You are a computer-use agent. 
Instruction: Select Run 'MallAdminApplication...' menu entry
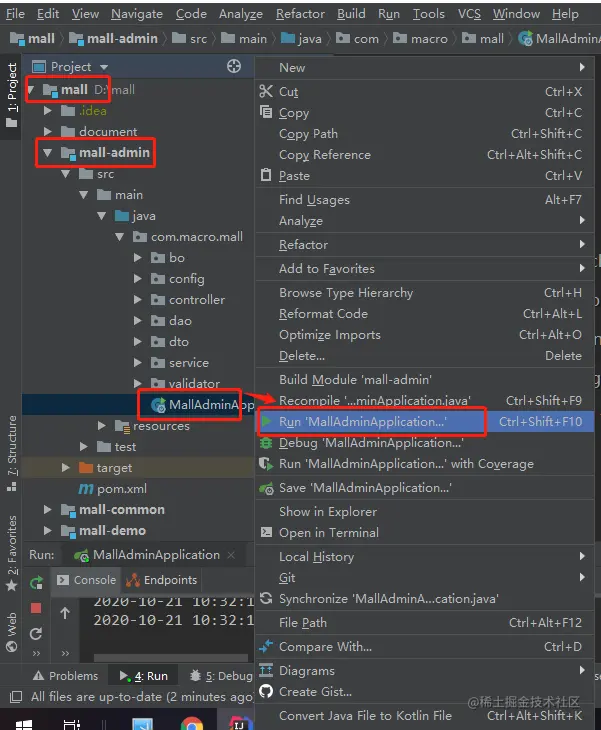click(x=425, y=421)
